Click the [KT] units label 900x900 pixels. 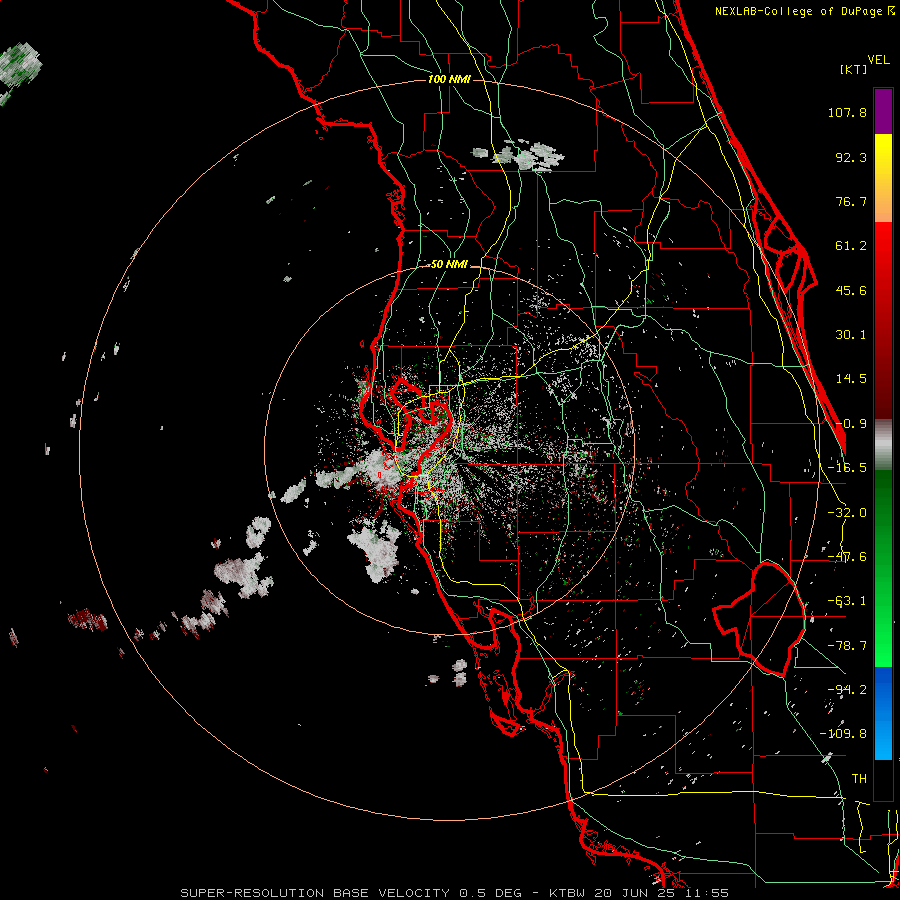853,69
